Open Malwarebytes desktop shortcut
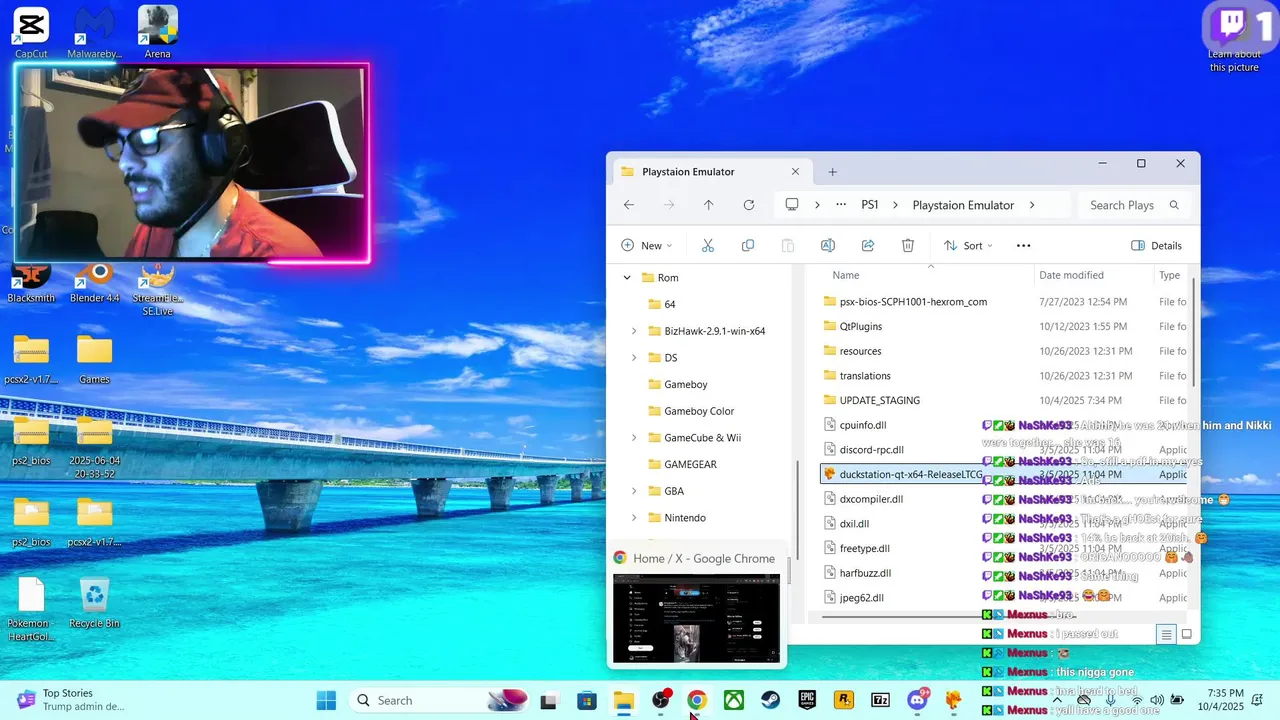Viewport: 1280px width, 720px height. [94, 32]
